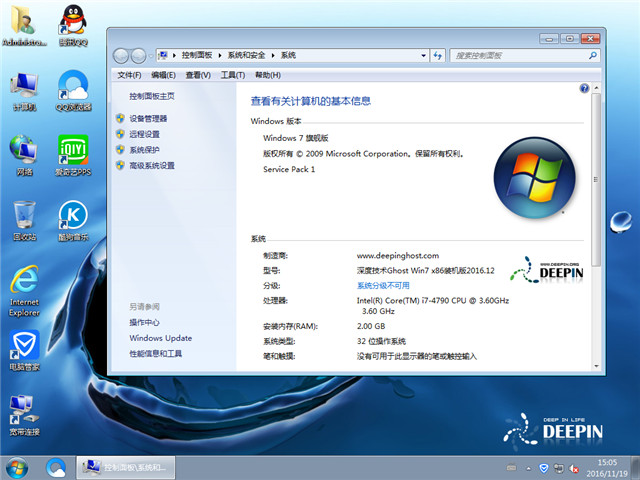This screenshot has height=480, width=640.
Task: Open the network tray icon
Action: (x=558, y=468)
